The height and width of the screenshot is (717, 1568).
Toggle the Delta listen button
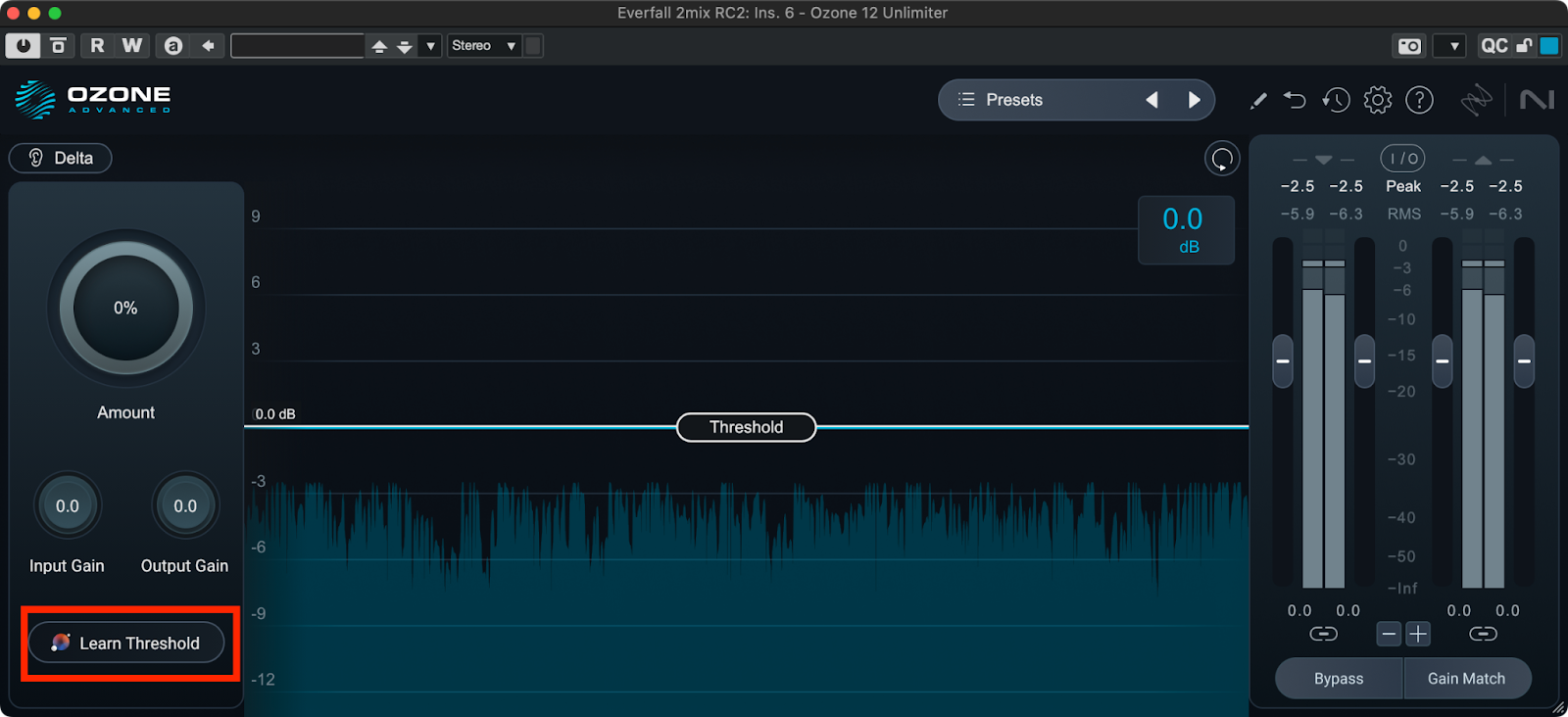click(x=61, y=158)
